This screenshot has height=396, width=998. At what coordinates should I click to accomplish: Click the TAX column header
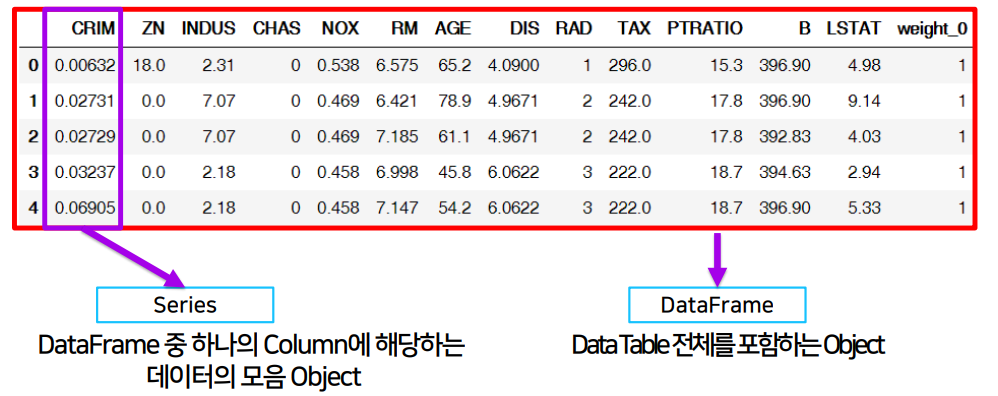634,28
